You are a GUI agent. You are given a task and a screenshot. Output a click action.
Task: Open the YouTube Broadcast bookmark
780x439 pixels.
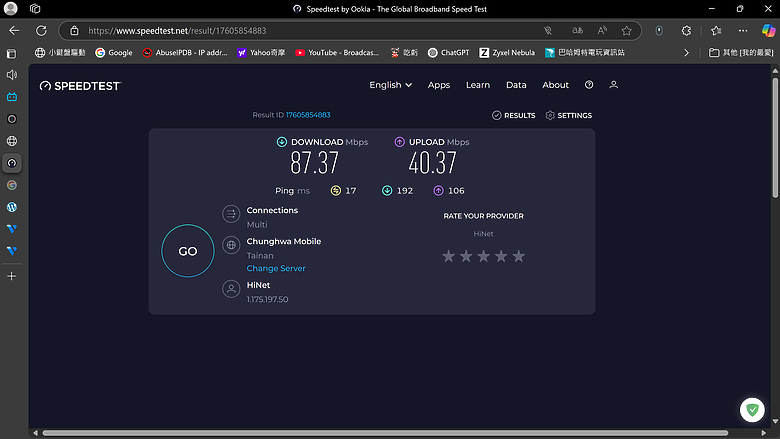[x=337, y=53]
